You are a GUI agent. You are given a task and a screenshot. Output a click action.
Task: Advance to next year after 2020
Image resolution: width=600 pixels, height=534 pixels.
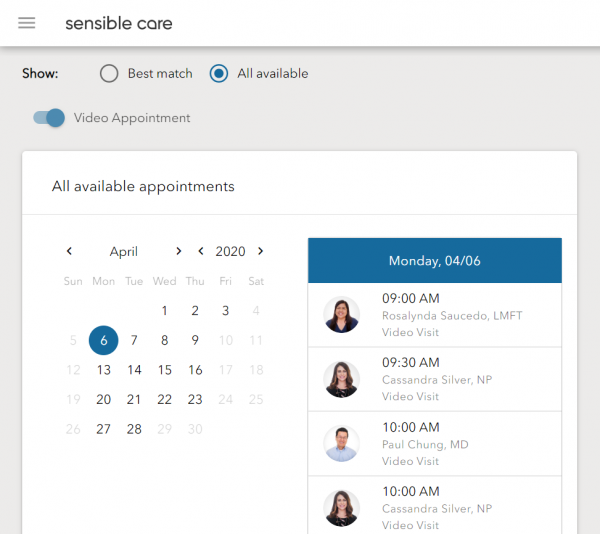[261, 251]
